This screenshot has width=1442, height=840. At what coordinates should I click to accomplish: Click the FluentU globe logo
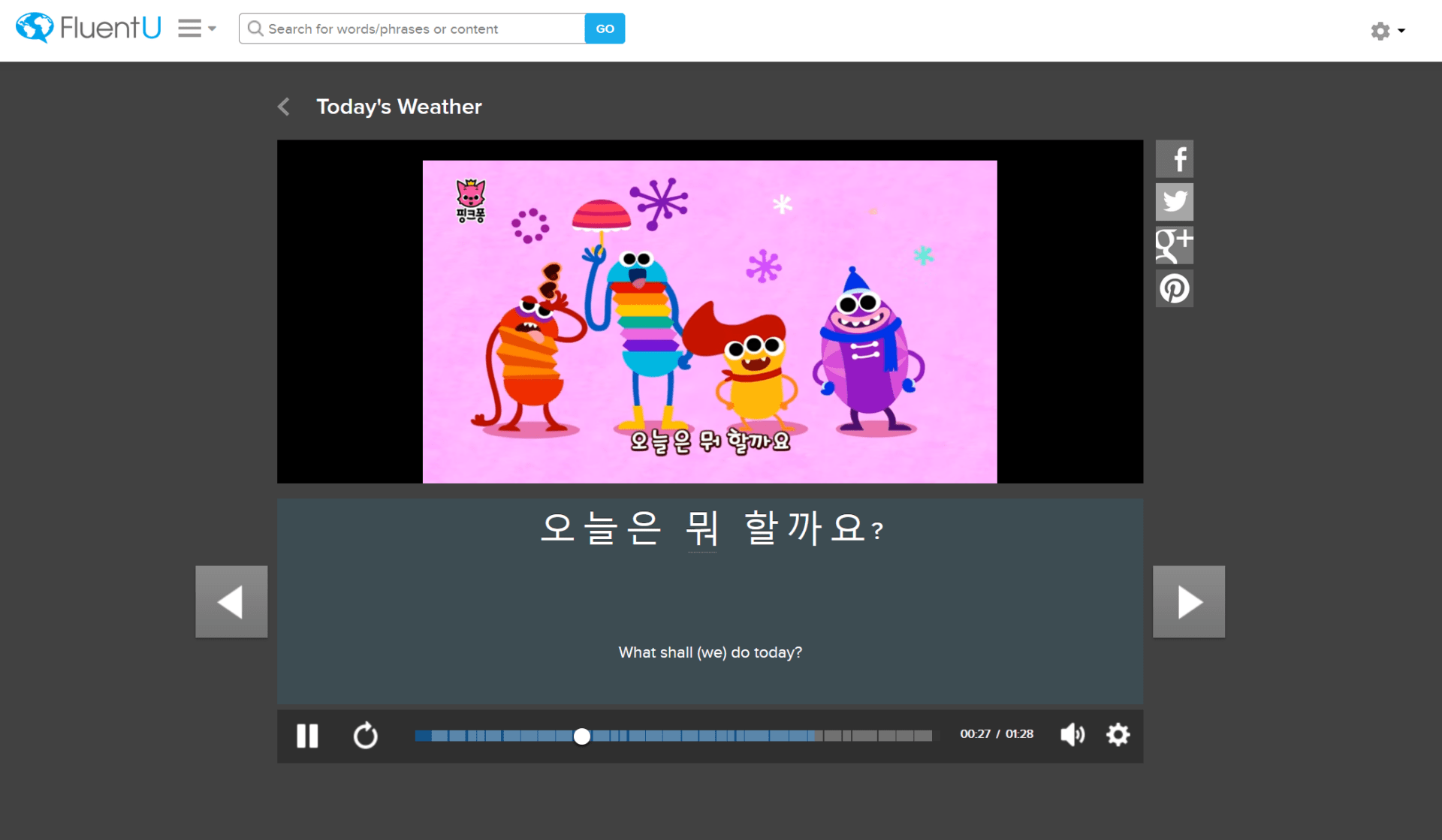pos(33,27)
